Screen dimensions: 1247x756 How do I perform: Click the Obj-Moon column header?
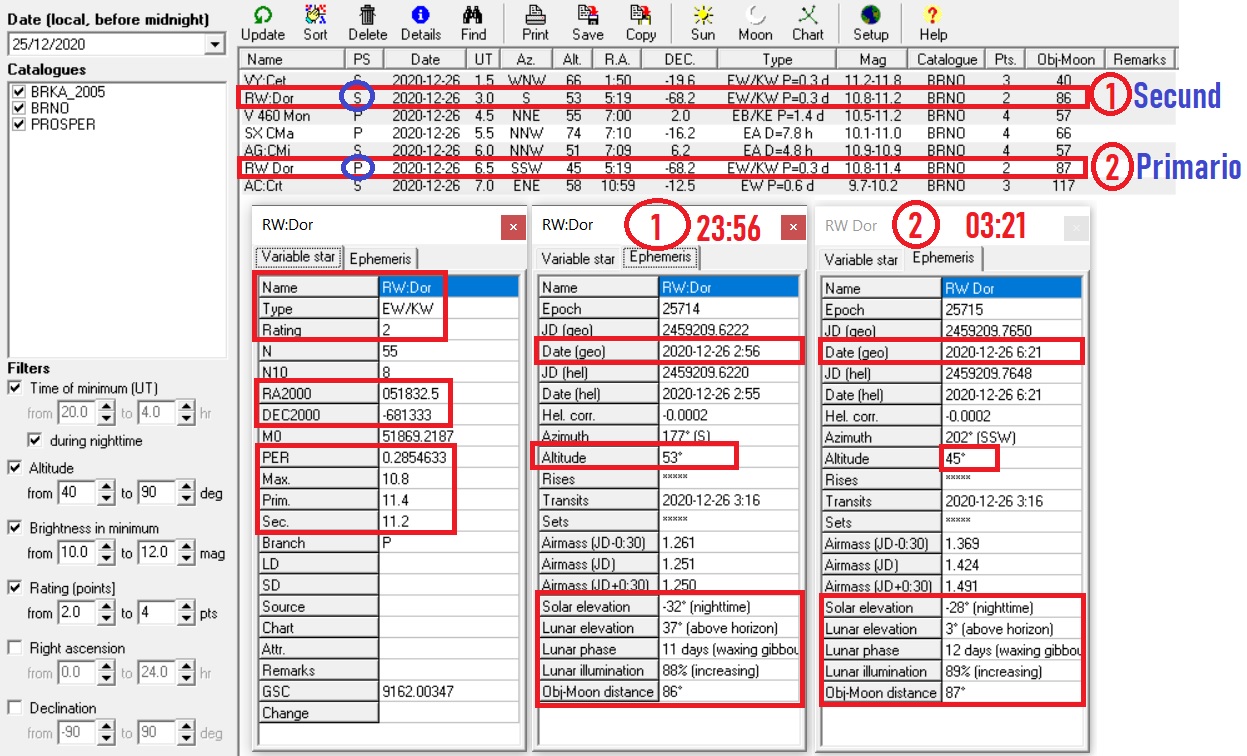1067,60
